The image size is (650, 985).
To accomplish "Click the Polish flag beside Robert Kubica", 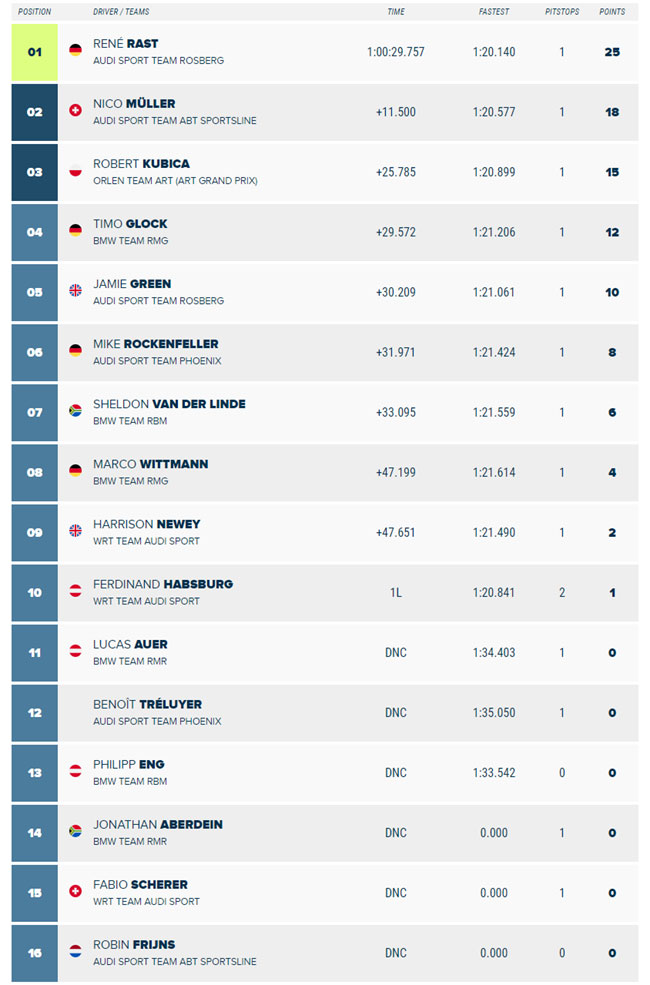I will (75, 170).
